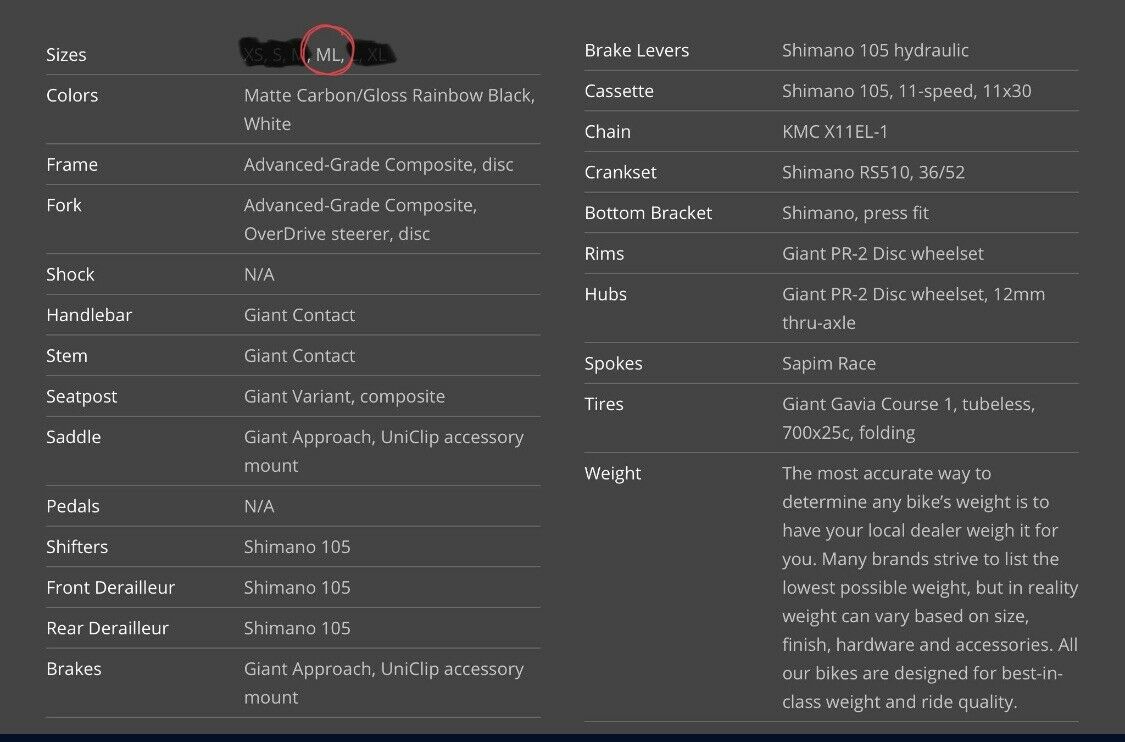This screenshot has width=1125, height=742.
Task: Select the Matte Carbon/Gloss Rainbow Black color text
Action: click(389, 96)
